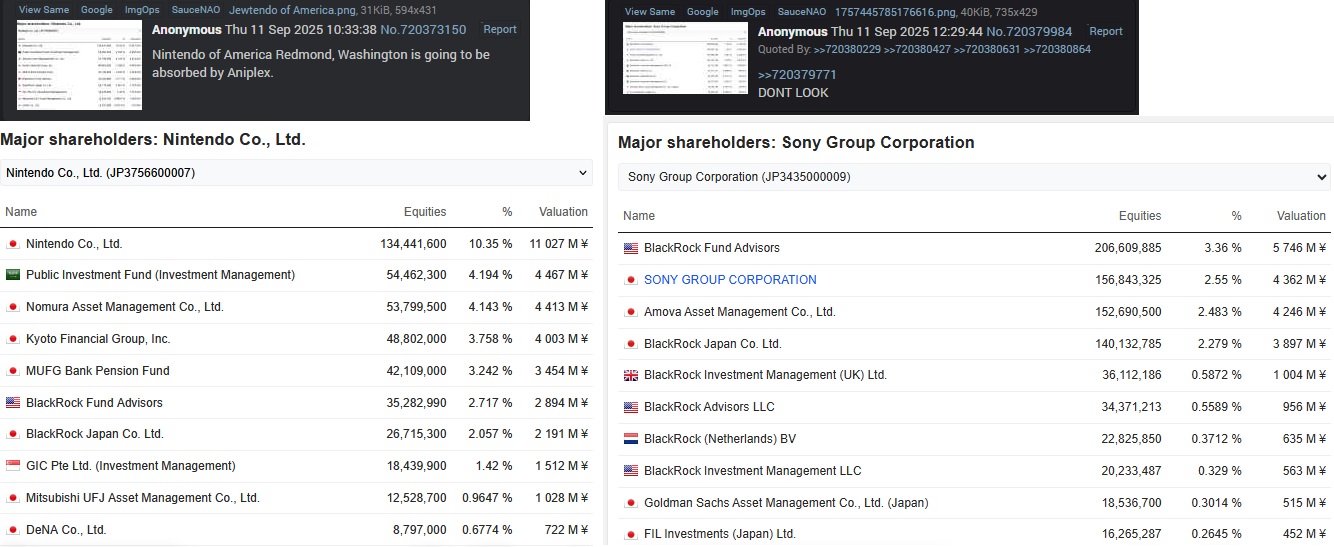Expand the thumbnail in the Aniplex post
Viewport: 1334px width, 547px height.
tap(79, 65)
